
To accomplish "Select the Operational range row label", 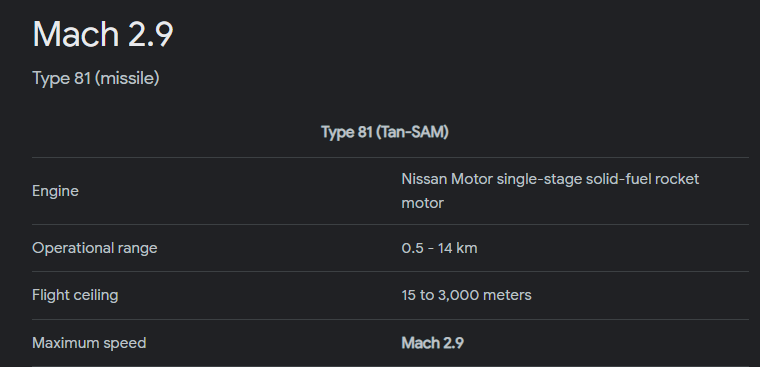I will (x=95, y=248).
